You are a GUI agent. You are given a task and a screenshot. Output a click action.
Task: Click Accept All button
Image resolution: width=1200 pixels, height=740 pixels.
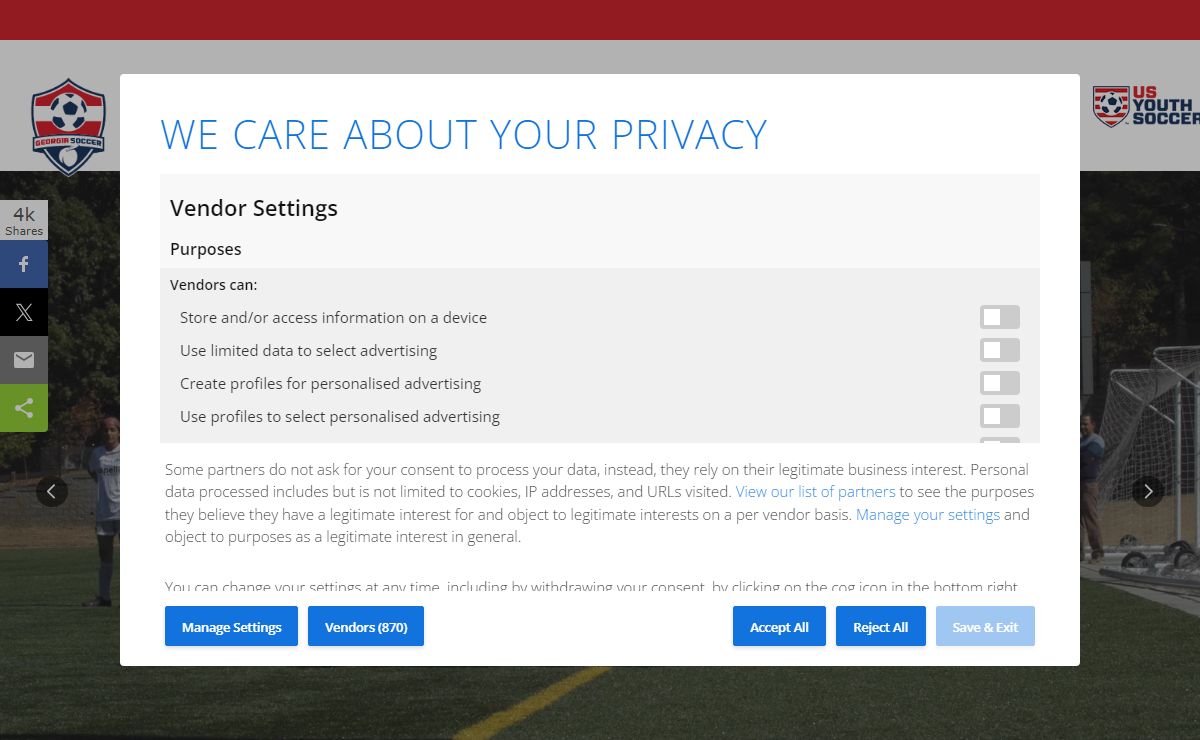point(779,626)
